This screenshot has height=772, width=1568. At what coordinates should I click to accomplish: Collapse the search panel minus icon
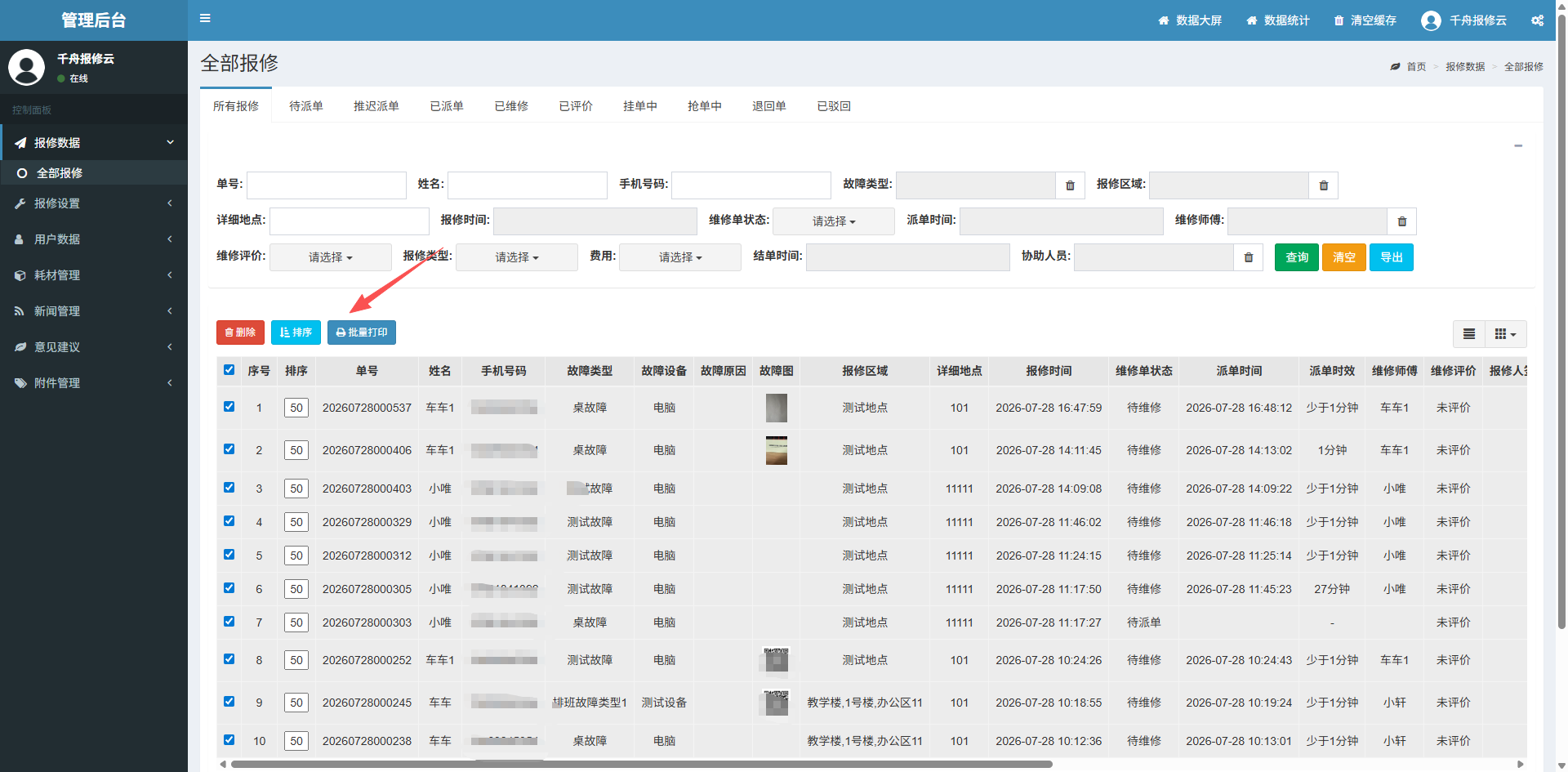pos(1518,145)
